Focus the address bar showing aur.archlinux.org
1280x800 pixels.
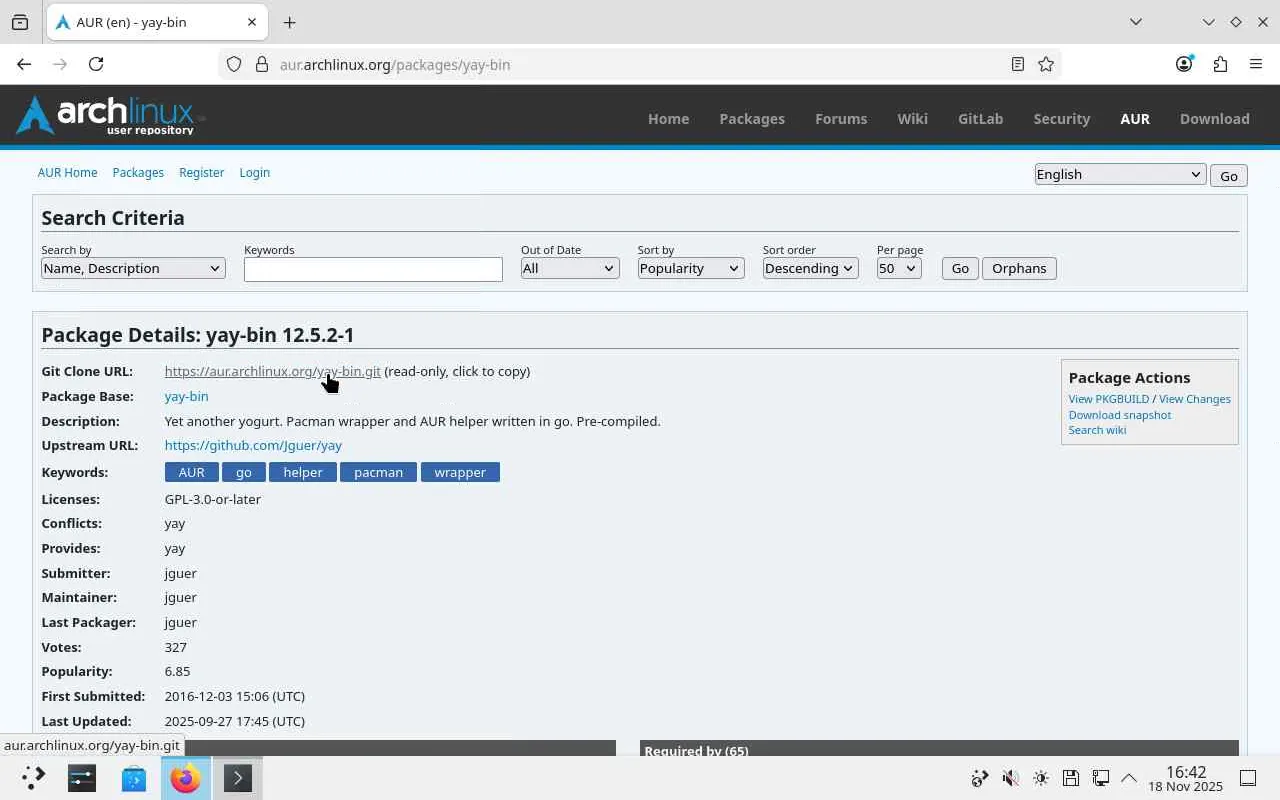coord(640,64)
